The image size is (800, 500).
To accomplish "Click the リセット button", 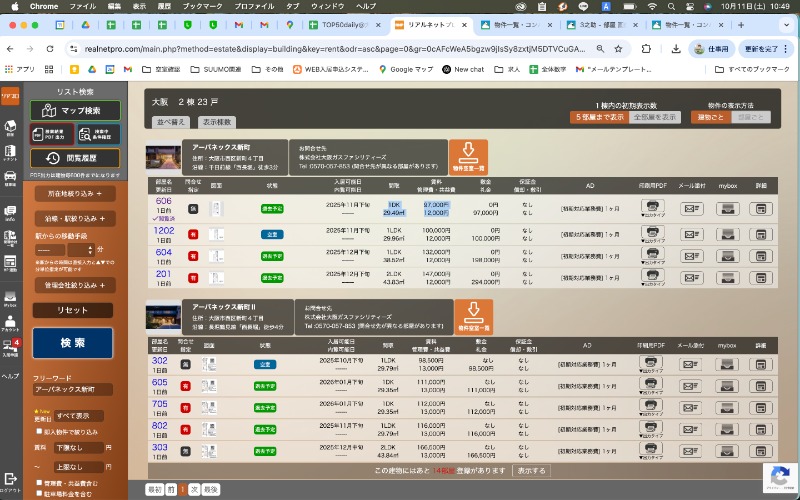I will [75, 310].
